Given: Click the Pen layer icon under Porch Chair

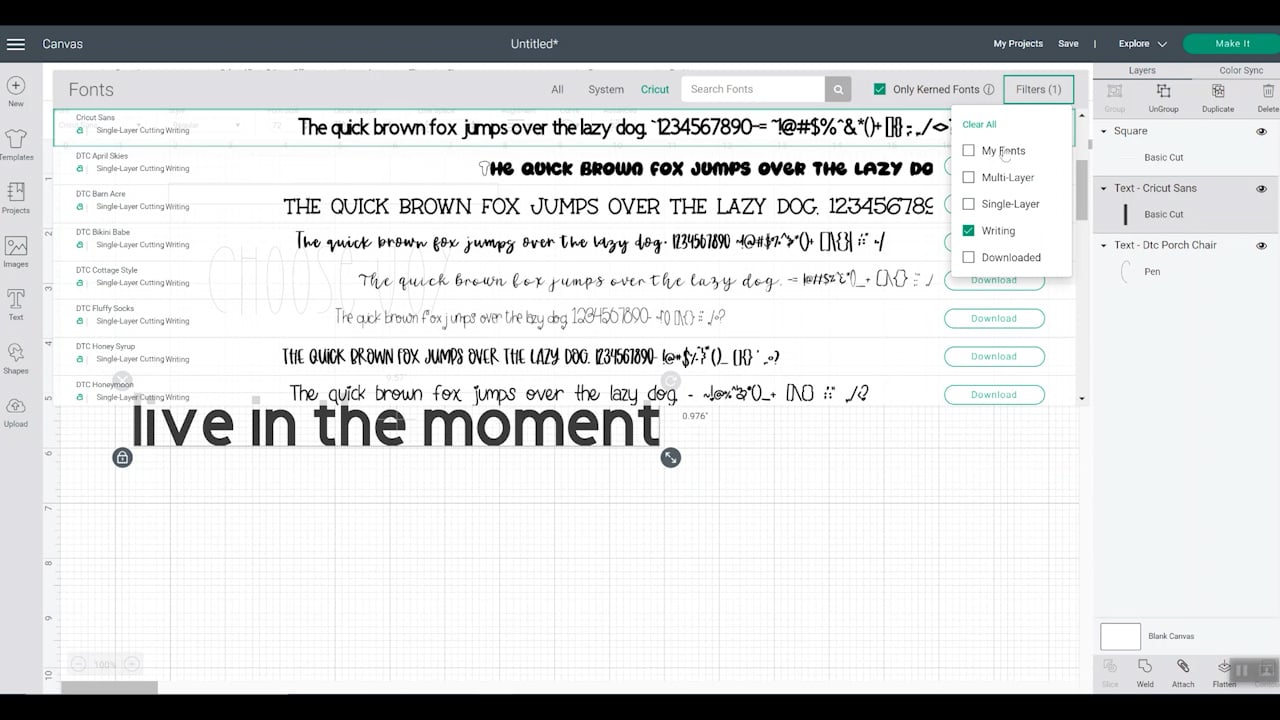Looking at the screenshot, I should coord(1126,271).
